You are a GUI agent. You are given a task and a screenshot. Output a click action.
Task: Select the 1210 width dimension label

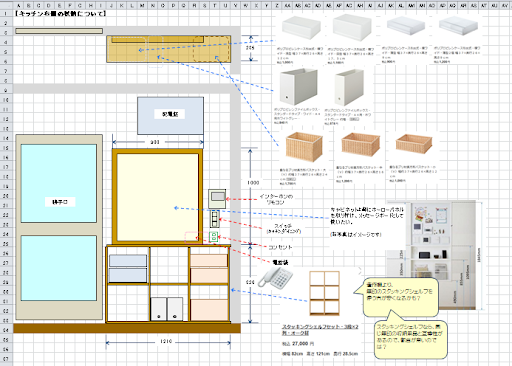coord(166,341)
